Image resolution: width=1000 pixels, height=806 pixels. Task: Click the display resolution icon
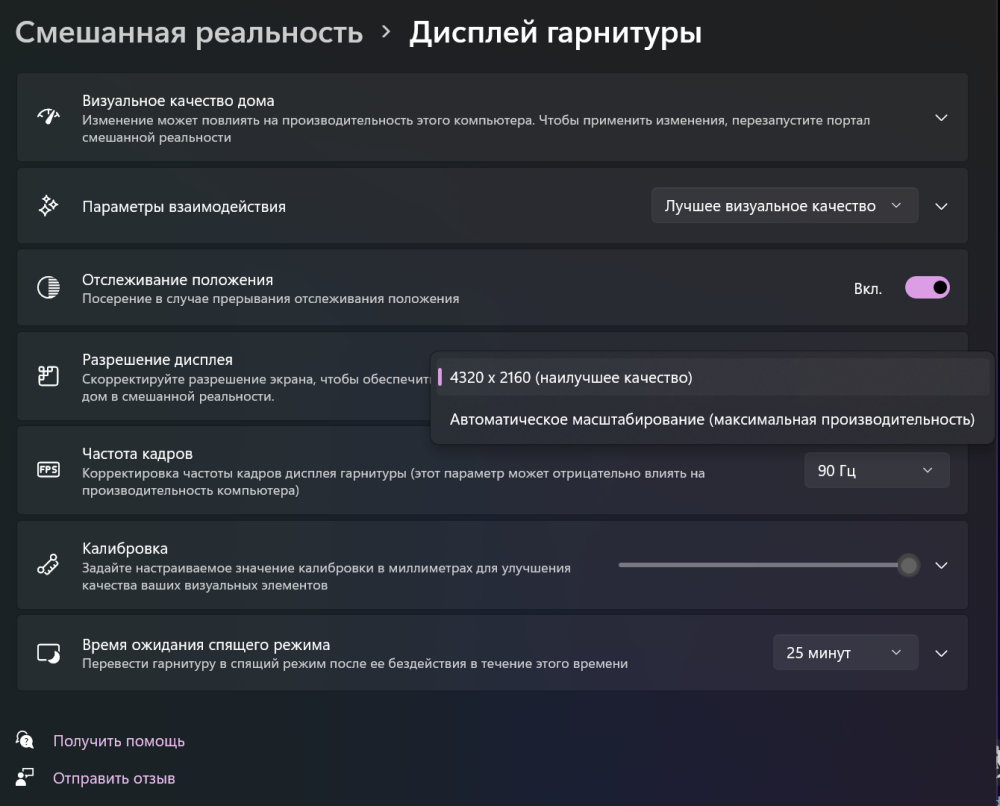coord(48,375)
